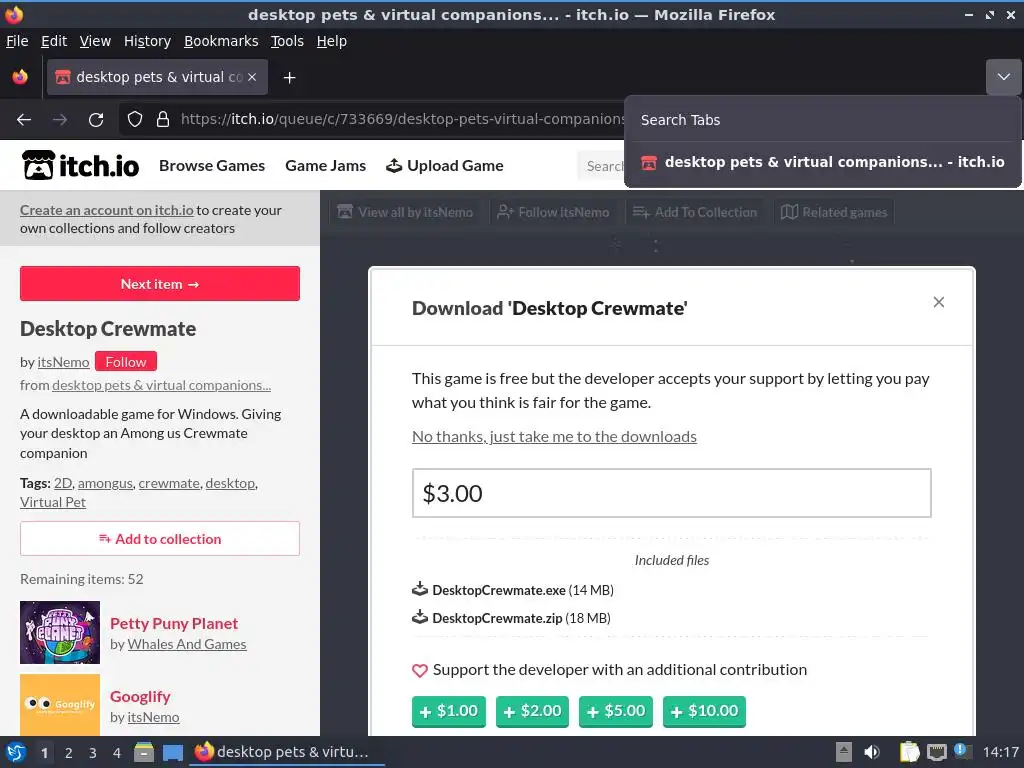Open the Googlify thumbnail

(60, 705)
